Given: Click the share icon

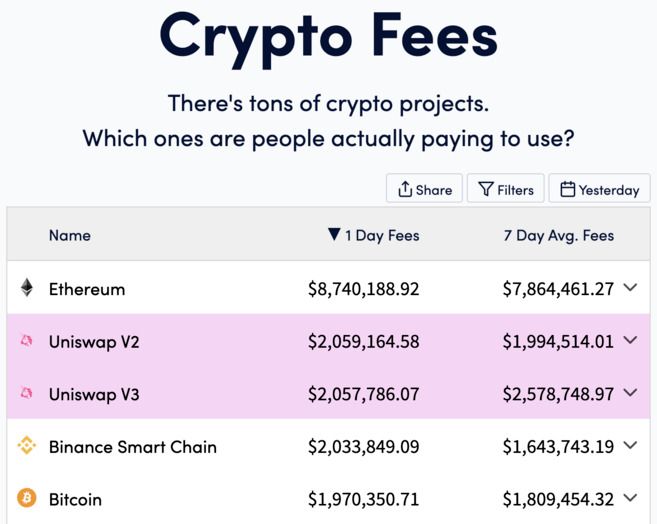Looking at the screenshot, I should pos(405,189).
